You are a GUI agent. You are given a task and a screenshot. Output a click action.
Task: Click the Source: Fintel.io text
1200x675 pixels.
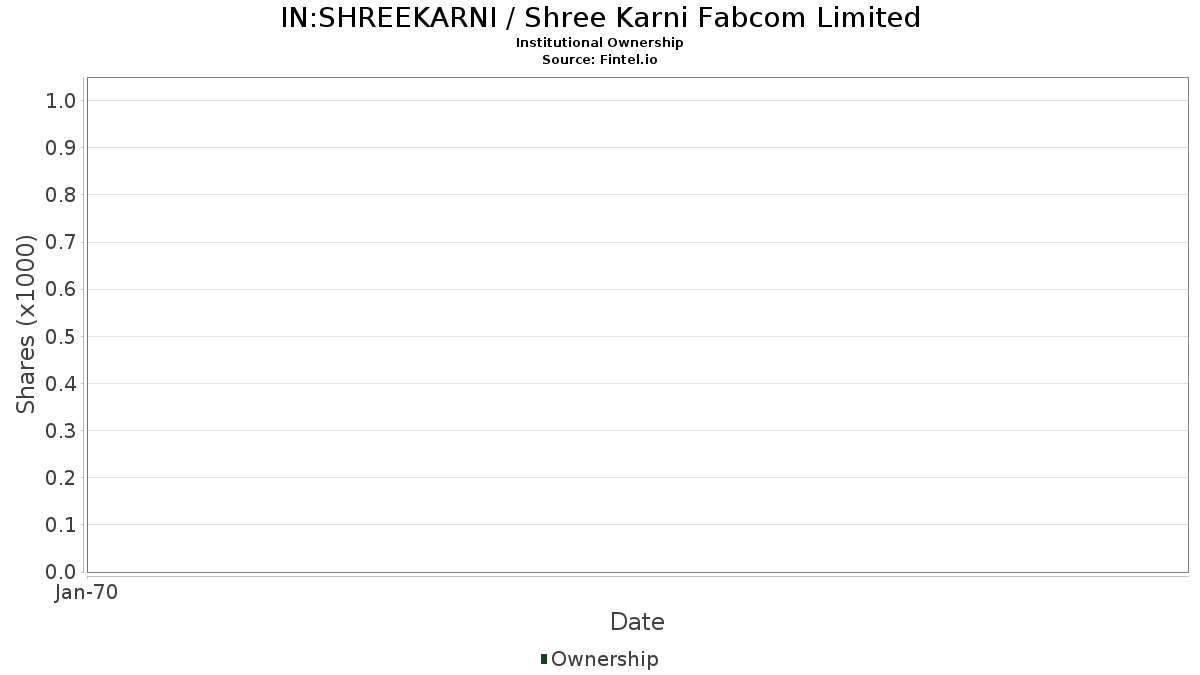click(x=599, y=60)
